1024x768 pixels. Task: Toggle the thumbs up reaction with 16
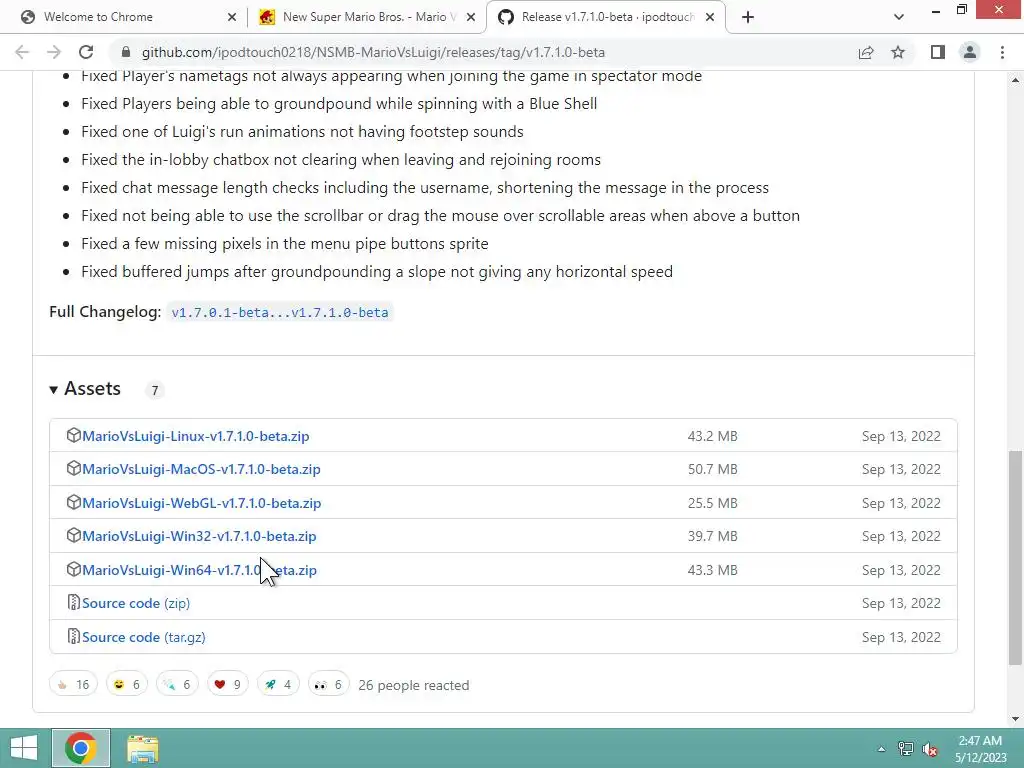pyautogui.click(x=73, y=684)
